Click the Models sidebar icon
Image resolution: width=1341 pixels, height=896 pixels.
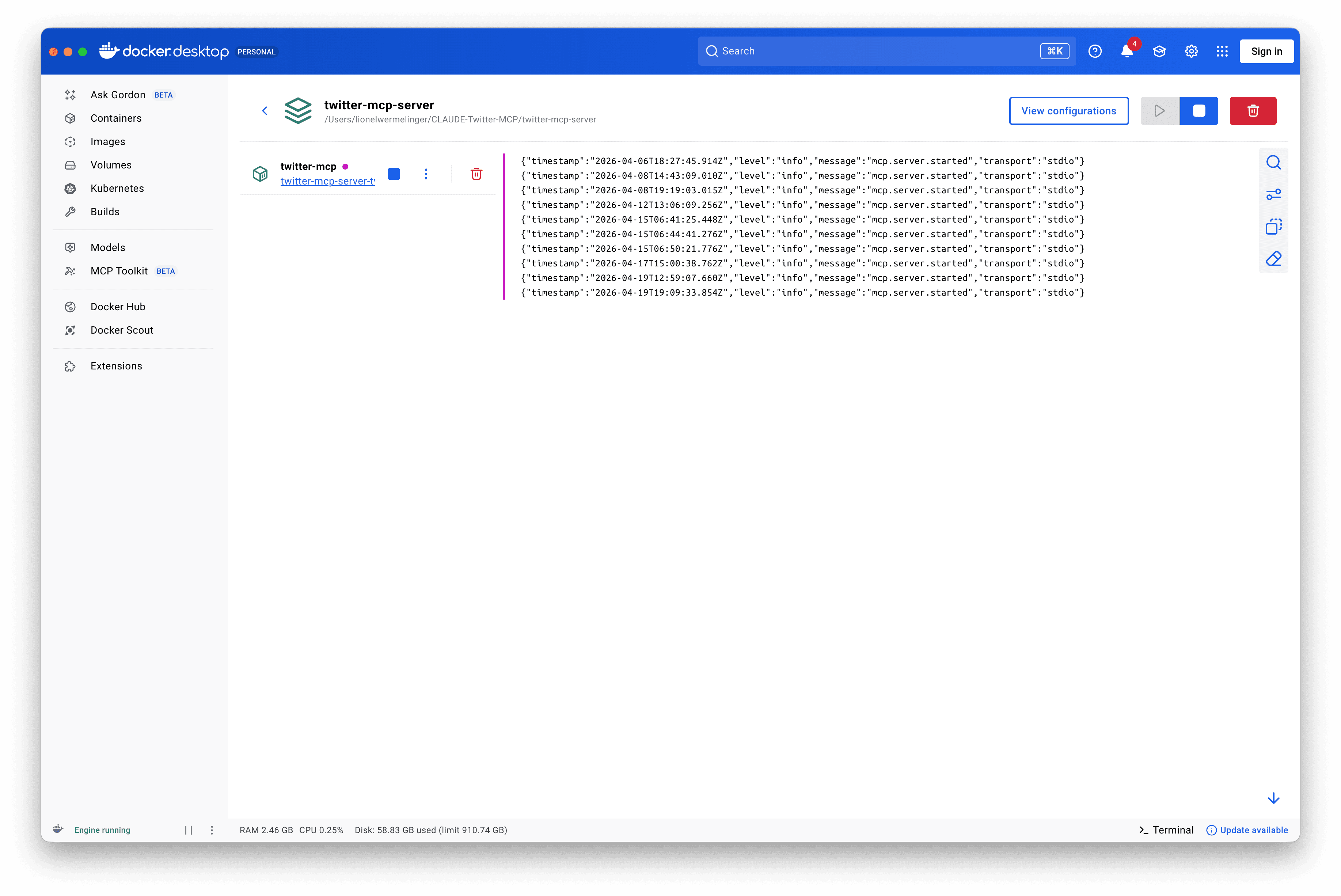(70, 247)
